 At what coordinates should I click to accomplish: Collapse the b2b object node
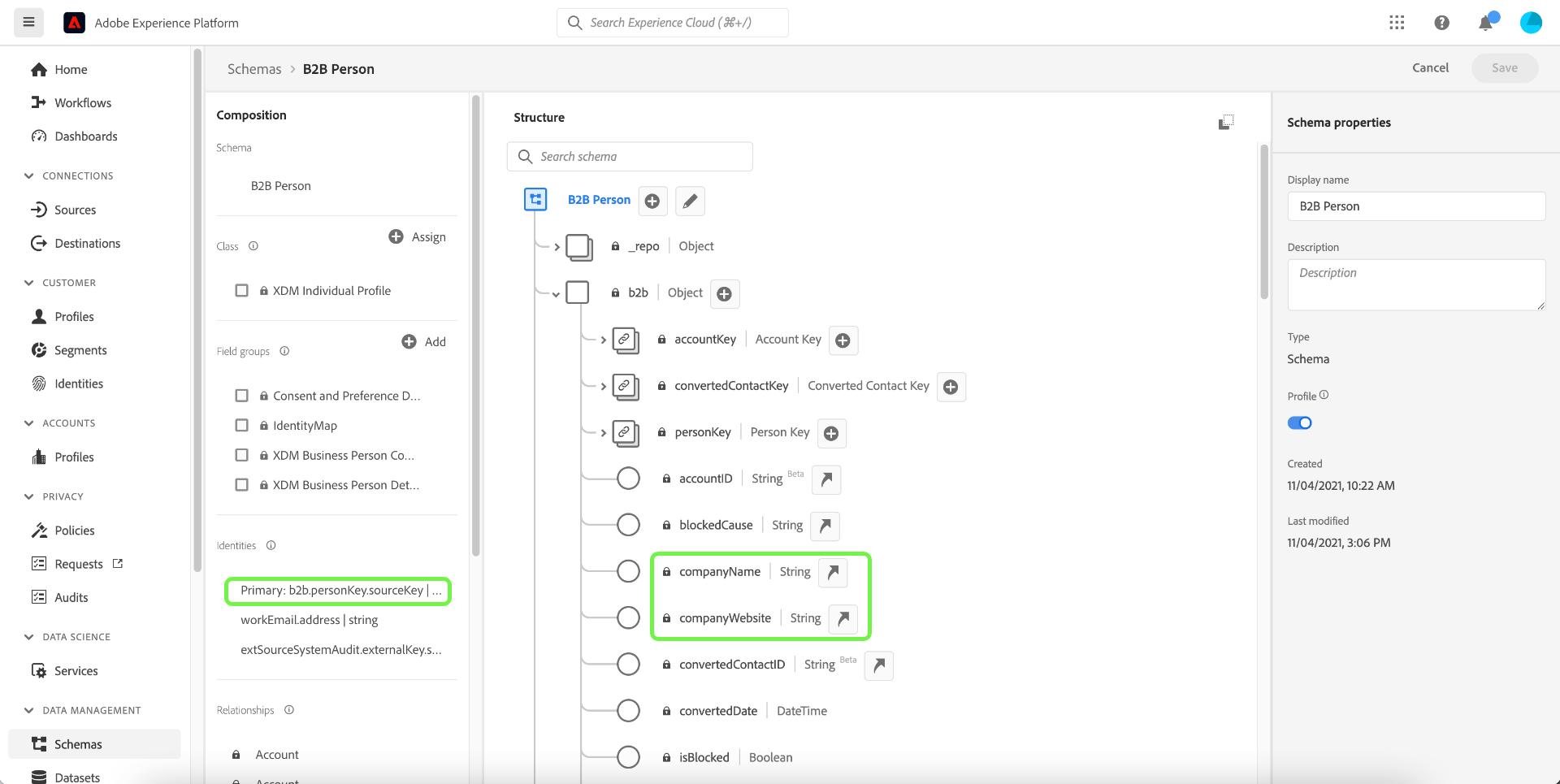pyautogui.click(x=556, y=294)
